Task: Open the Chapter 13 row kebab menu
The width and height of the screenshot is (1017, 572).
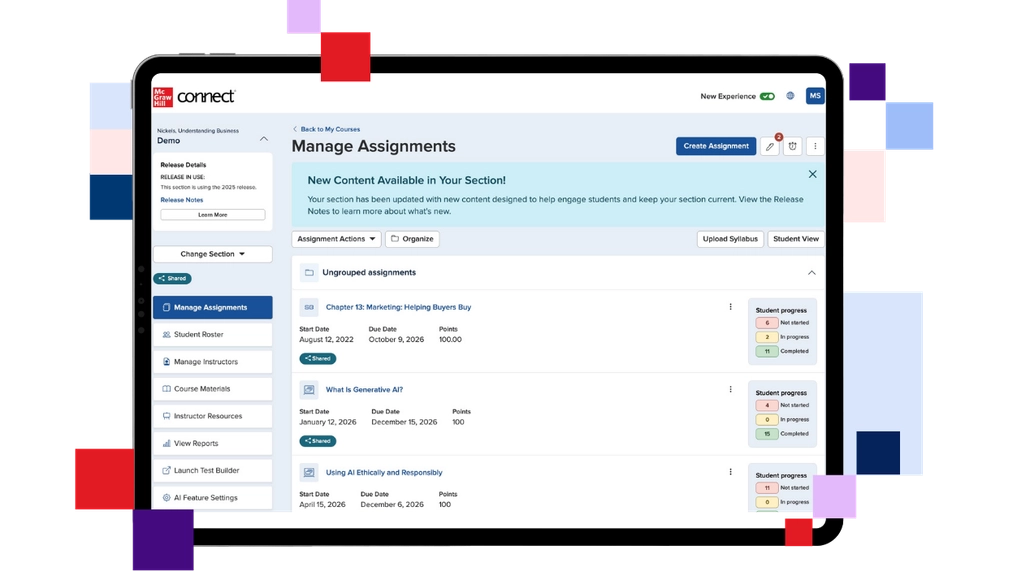Action: 730,307
